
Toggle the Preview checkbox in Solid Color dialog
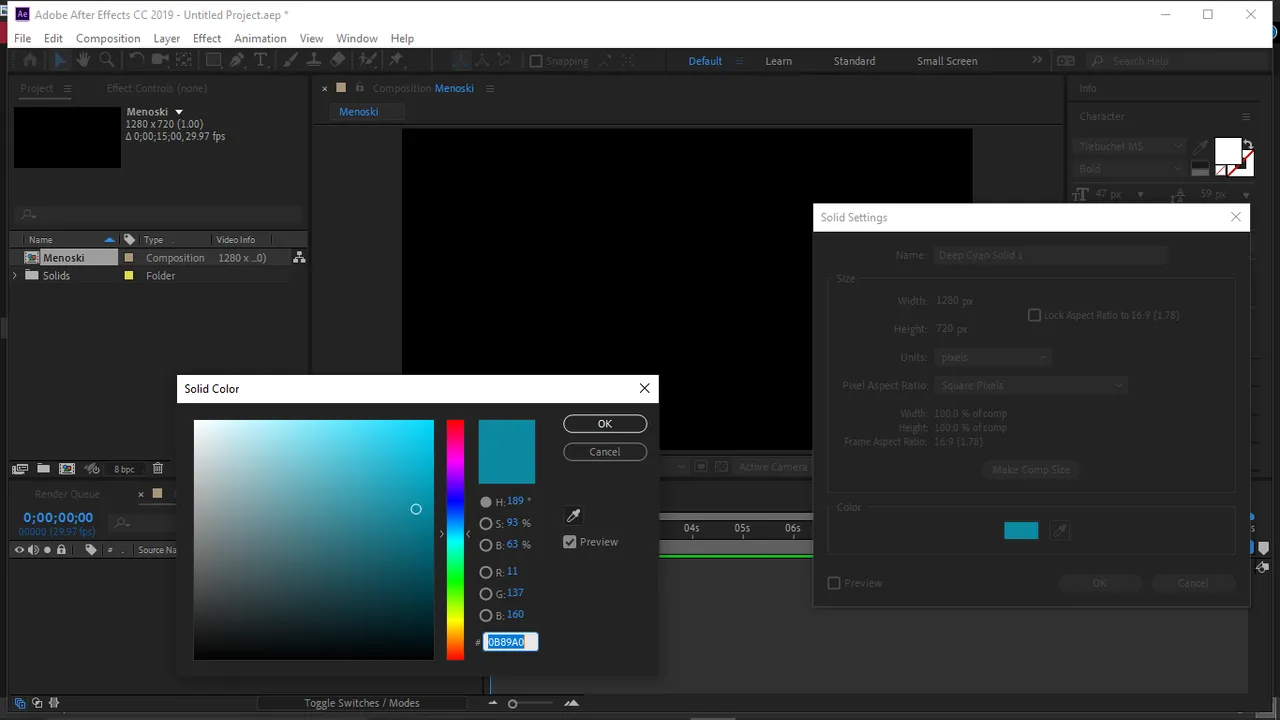click(570, 542)
